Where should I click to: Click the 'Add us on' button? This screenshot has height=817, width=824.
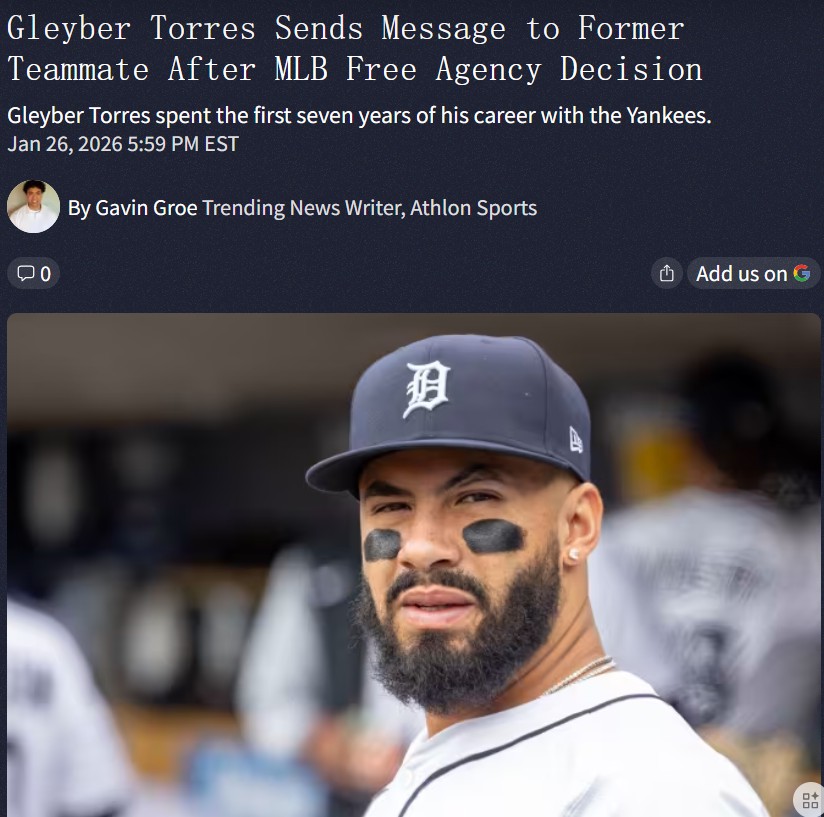coord(753,273)
